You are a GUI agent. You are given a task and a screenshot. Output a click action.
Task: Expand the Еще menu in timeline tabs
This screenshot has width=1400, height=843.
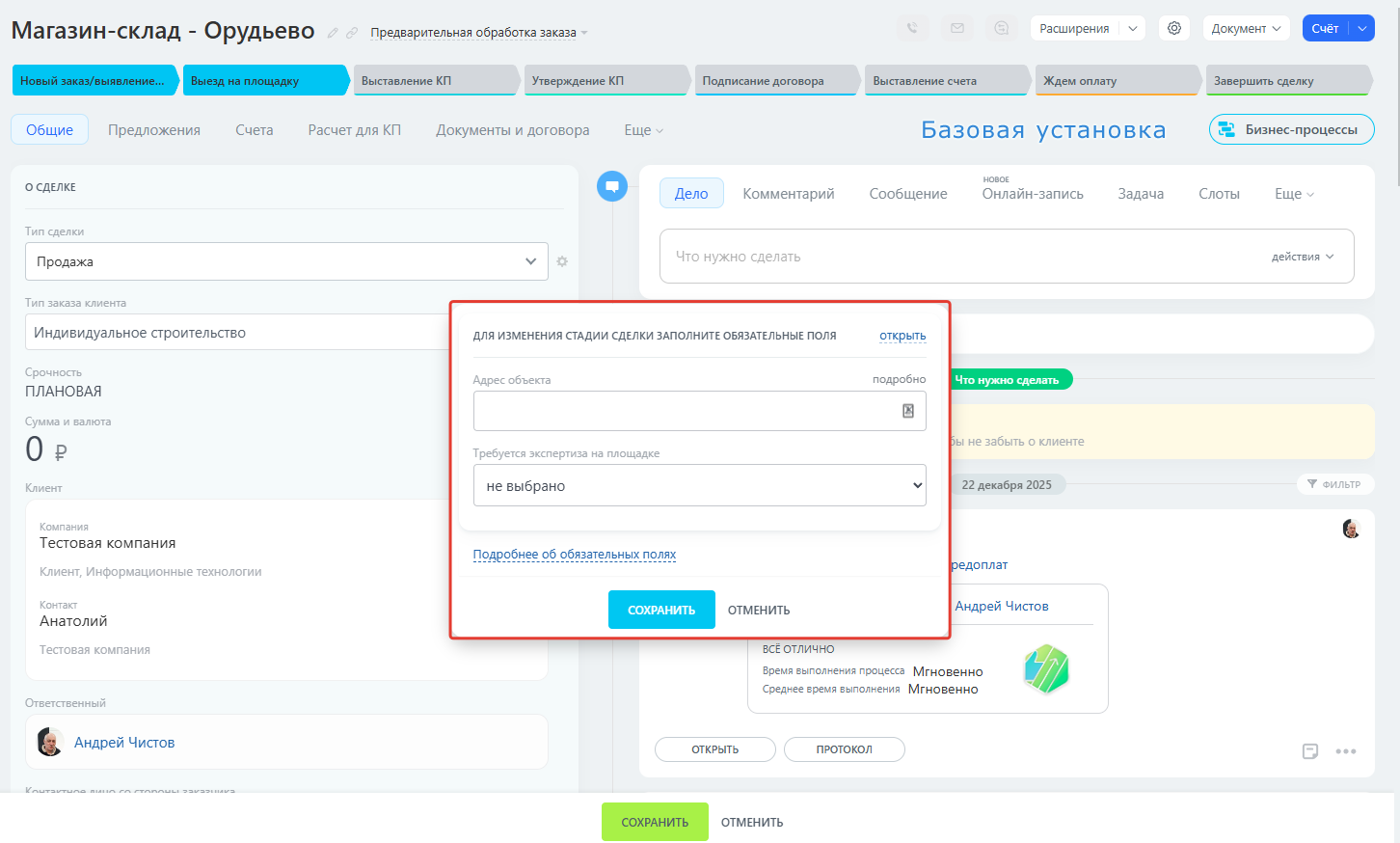click(x=1294, y=194)
